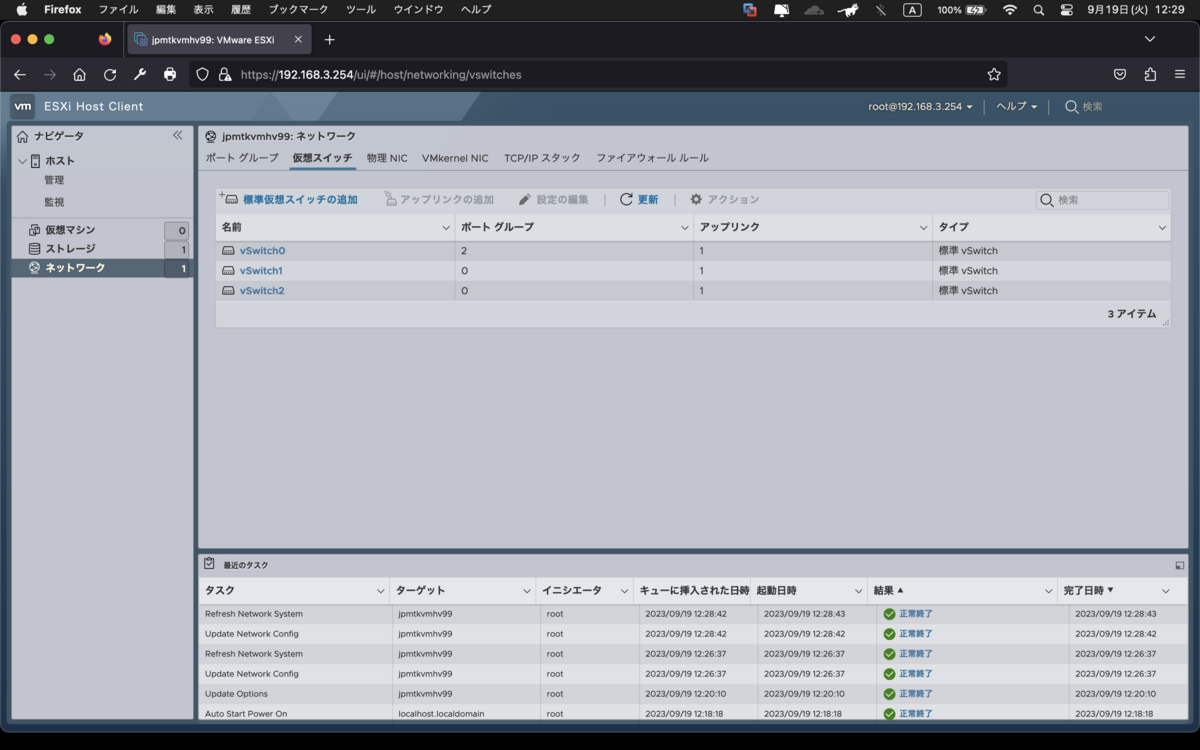Screen dimensions: 1200x750
Task: Click the vSwitch1 switch icon
Action: tap(228, 271)
